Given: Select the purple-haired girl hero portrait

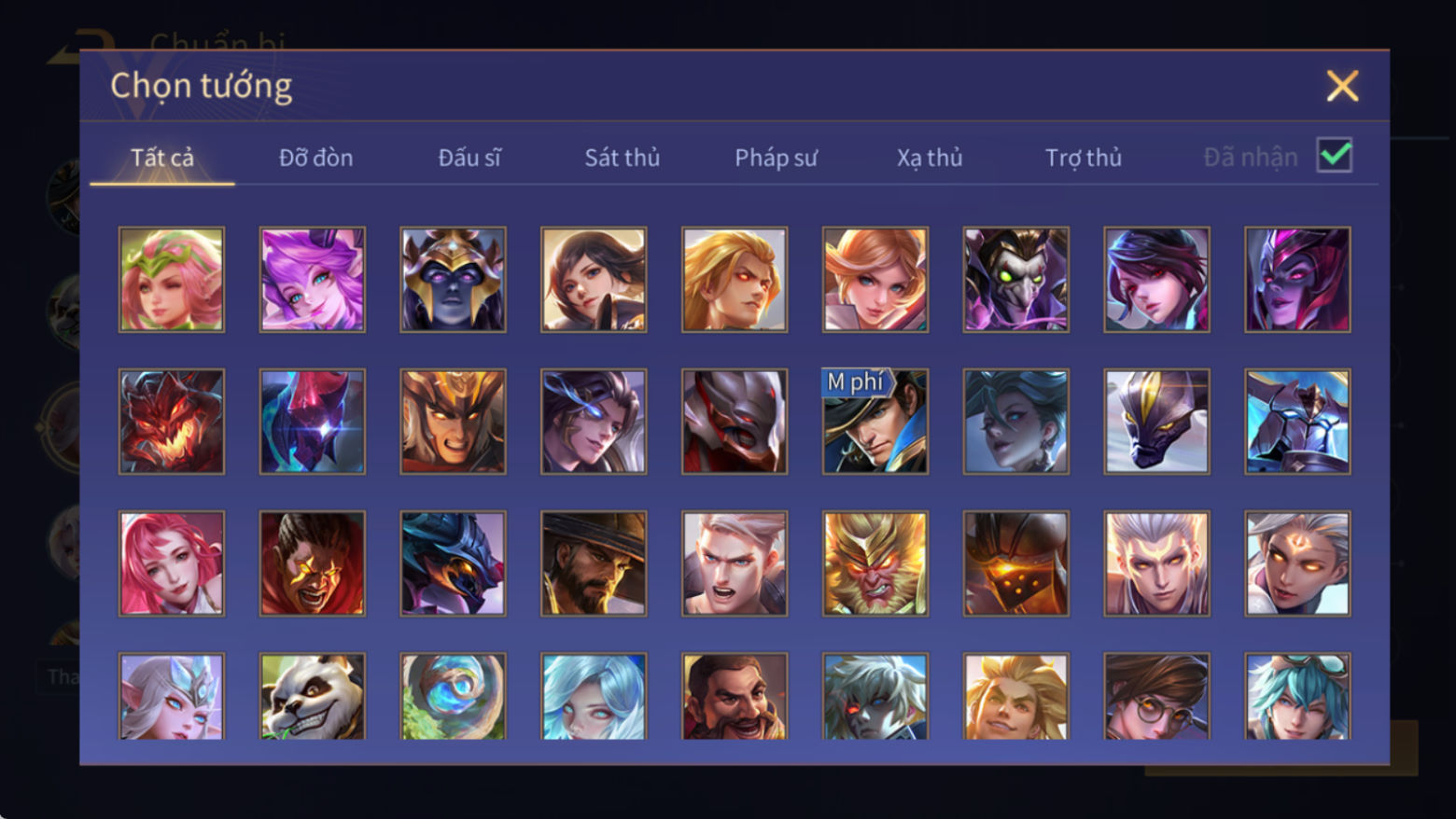Looking at the screenshot, I should 313,280.
